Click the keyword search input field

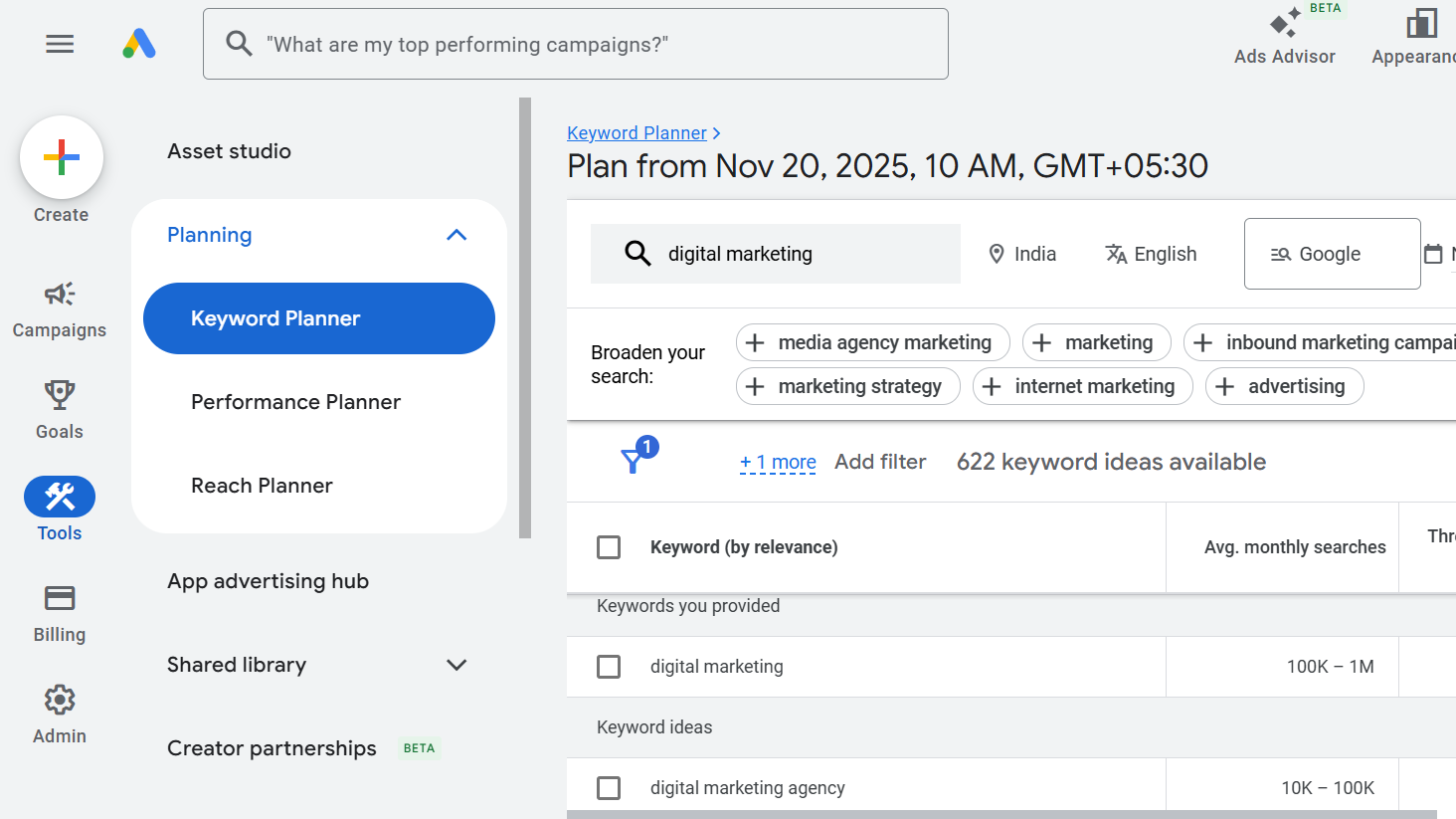776,254
